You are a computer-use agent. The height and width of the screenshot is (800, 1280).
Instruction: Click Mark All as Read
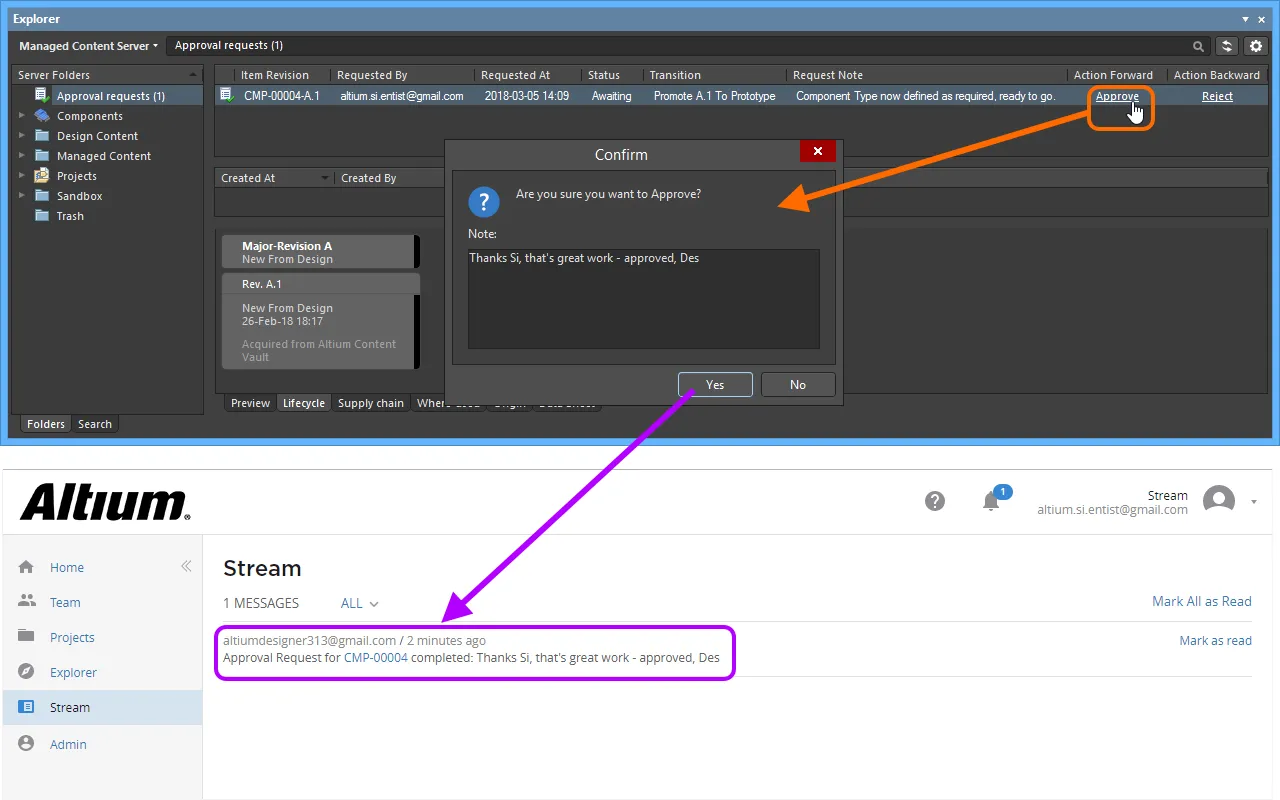coord(1202,601)
